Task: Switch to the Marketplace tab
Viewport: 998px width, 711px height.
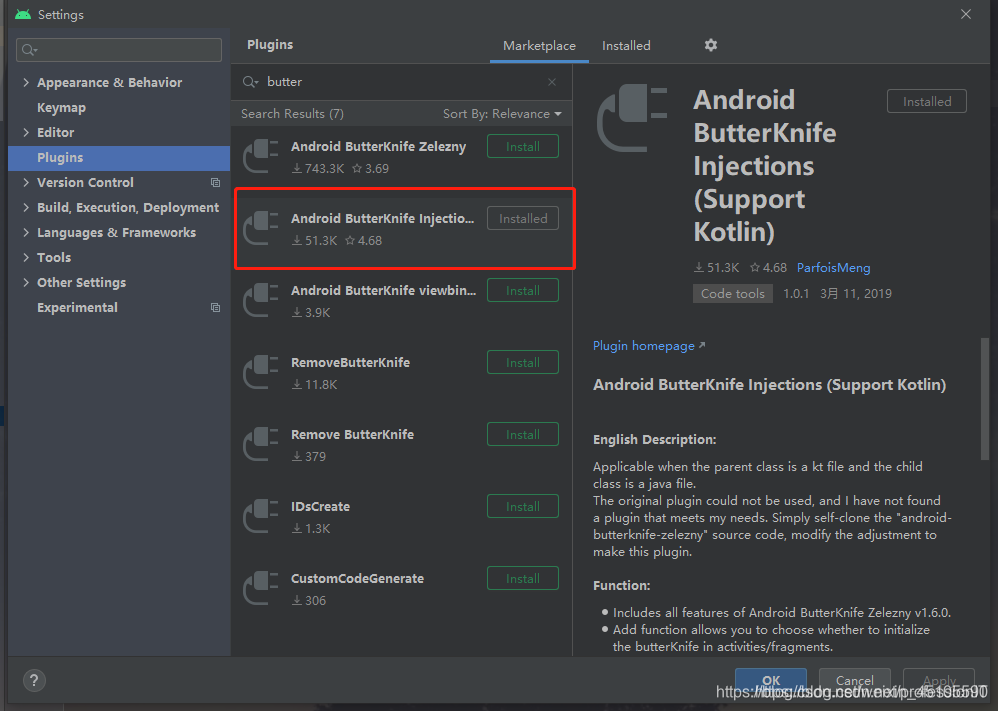Action: [x=539, y=46]
